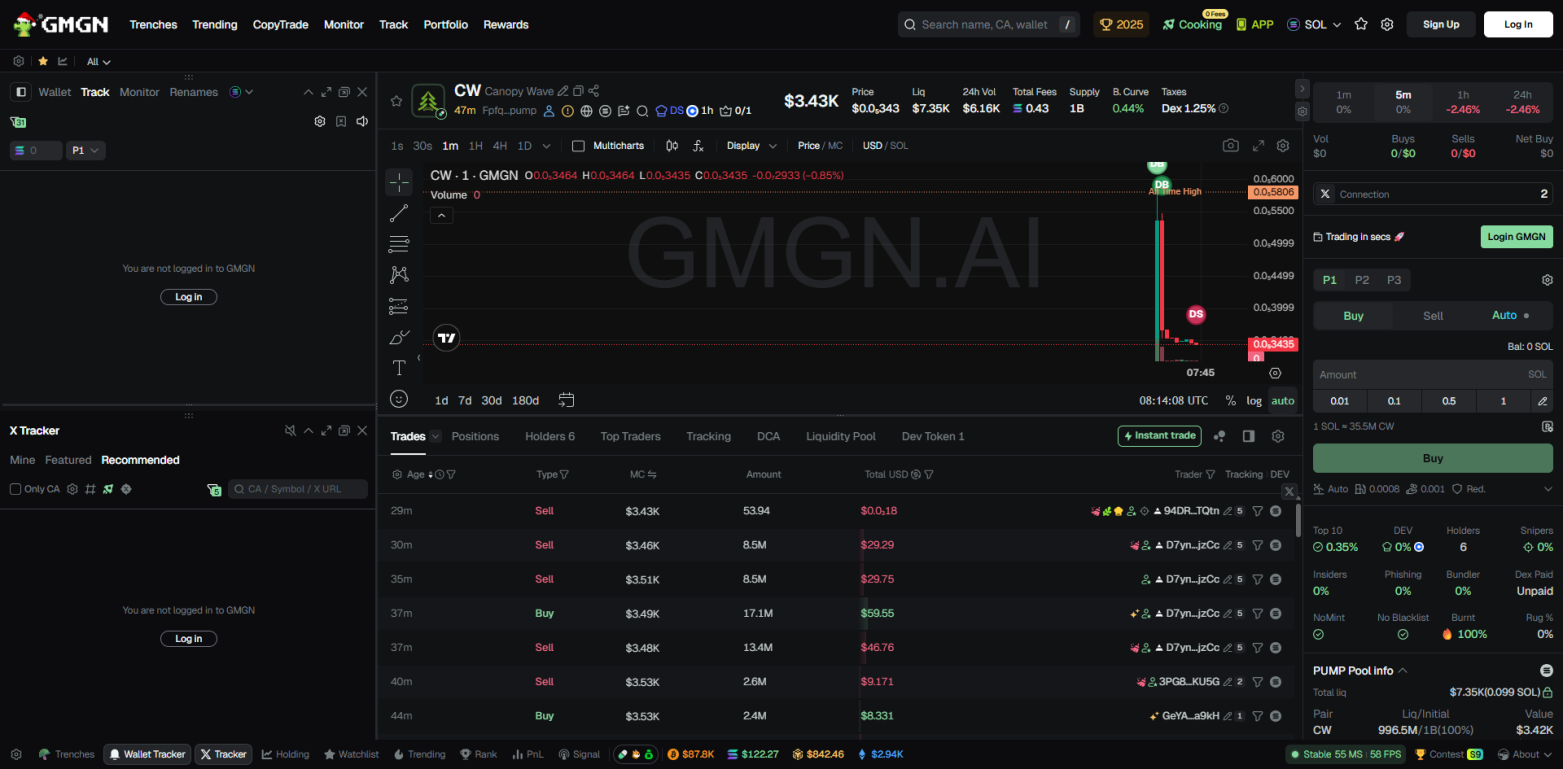This screenshot has width=1563, height=769.
Task: Switch to the Holders 6 tab
Action: [549, 436]
